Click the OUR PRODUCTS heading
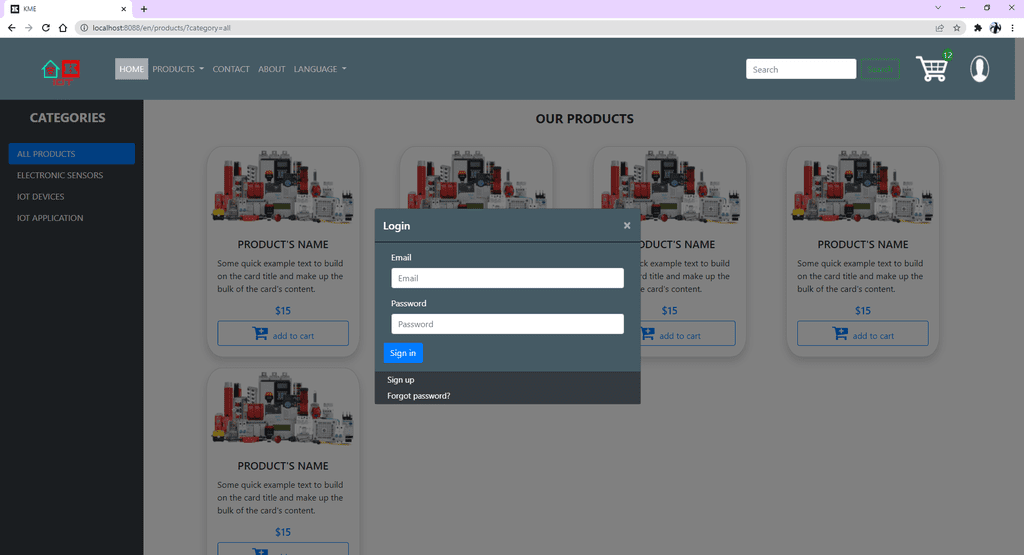 (584, 119)
